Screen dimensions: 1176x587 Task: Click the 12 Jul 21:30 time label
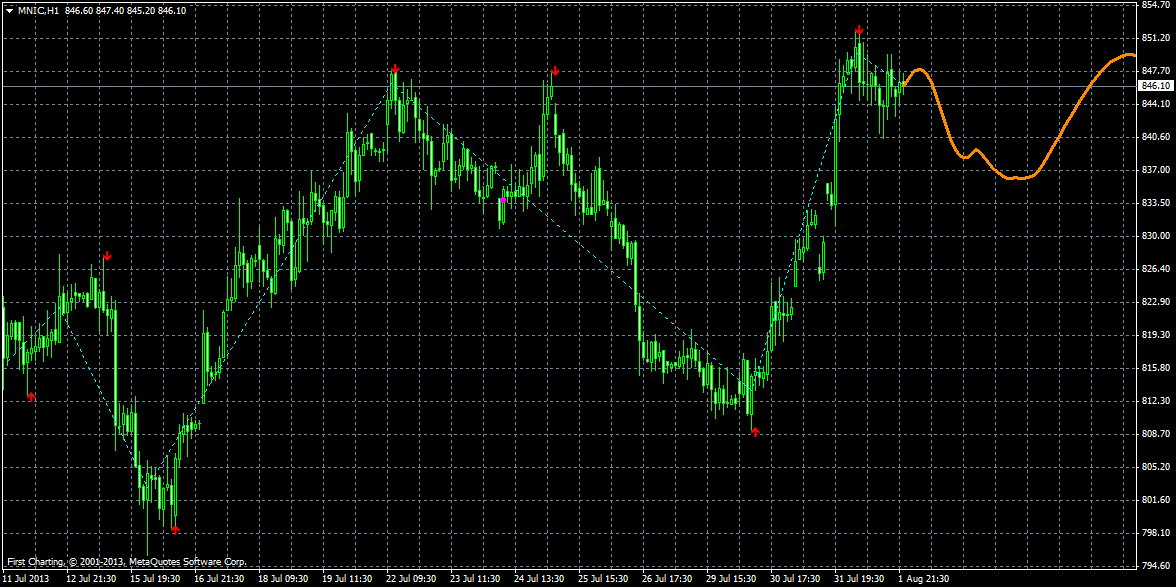click(x=92, y=579)
